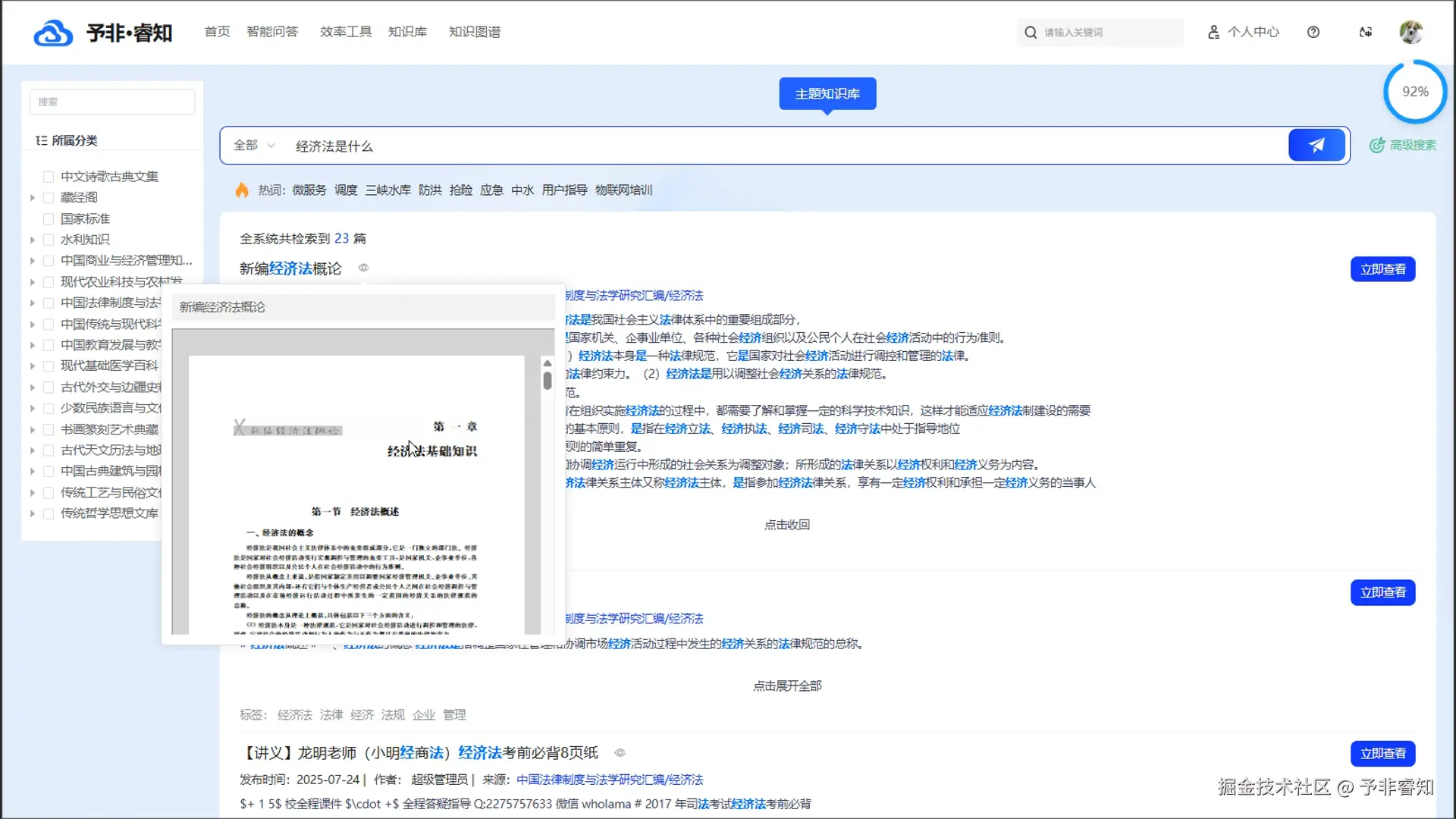Click the user avatar picture

point(1410,32)
